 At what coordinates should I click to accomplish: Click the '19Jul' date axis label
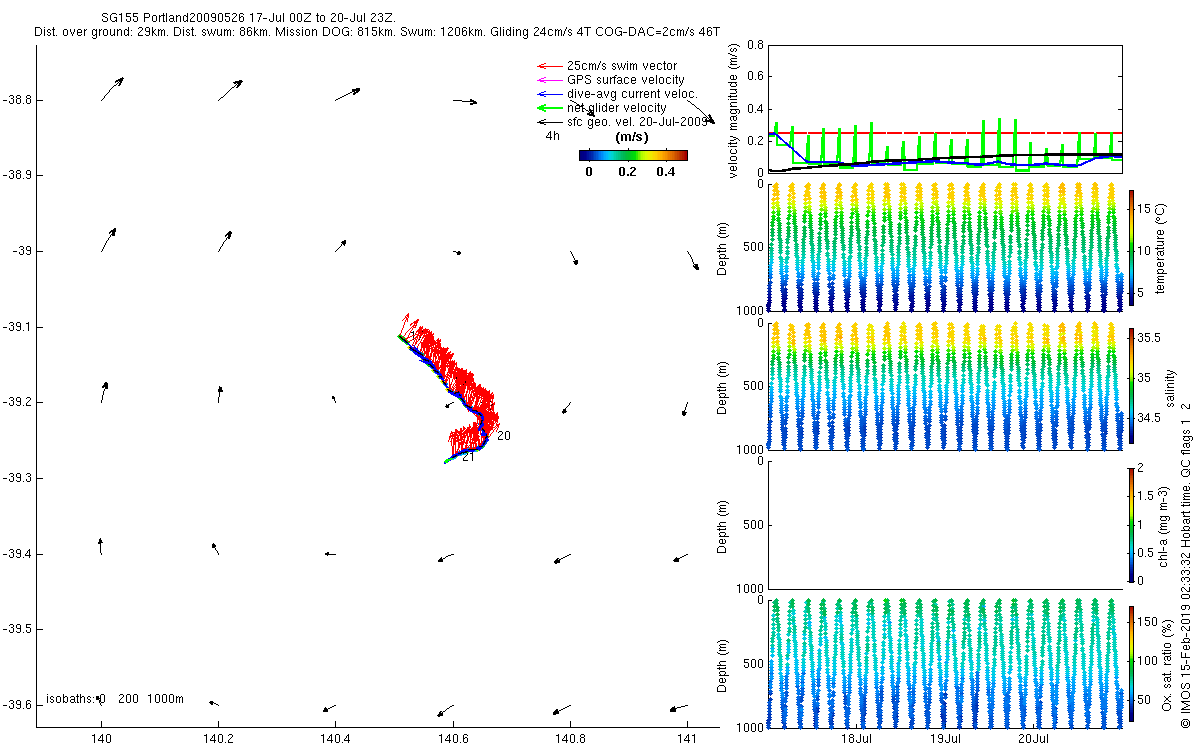coord(946,738)
